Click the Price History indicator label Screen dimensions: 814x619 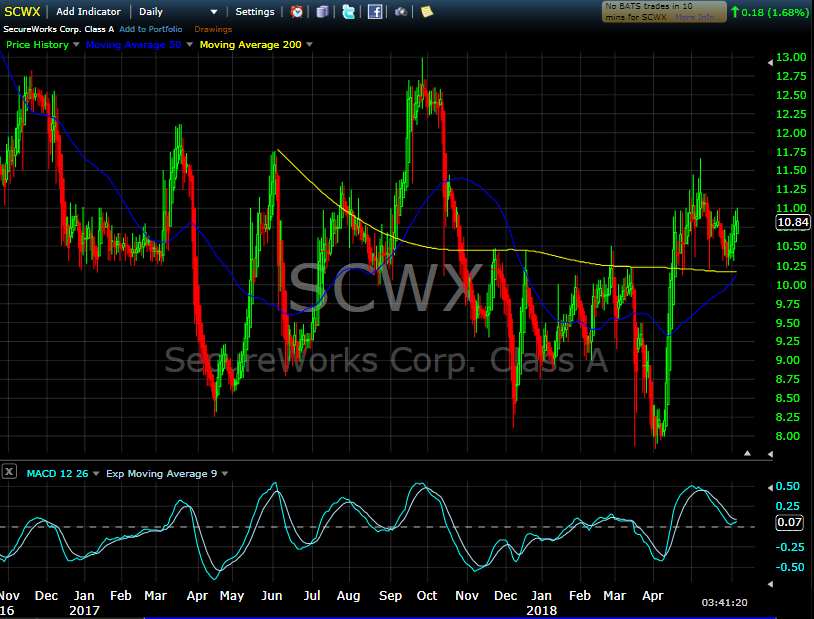[37, 45]
